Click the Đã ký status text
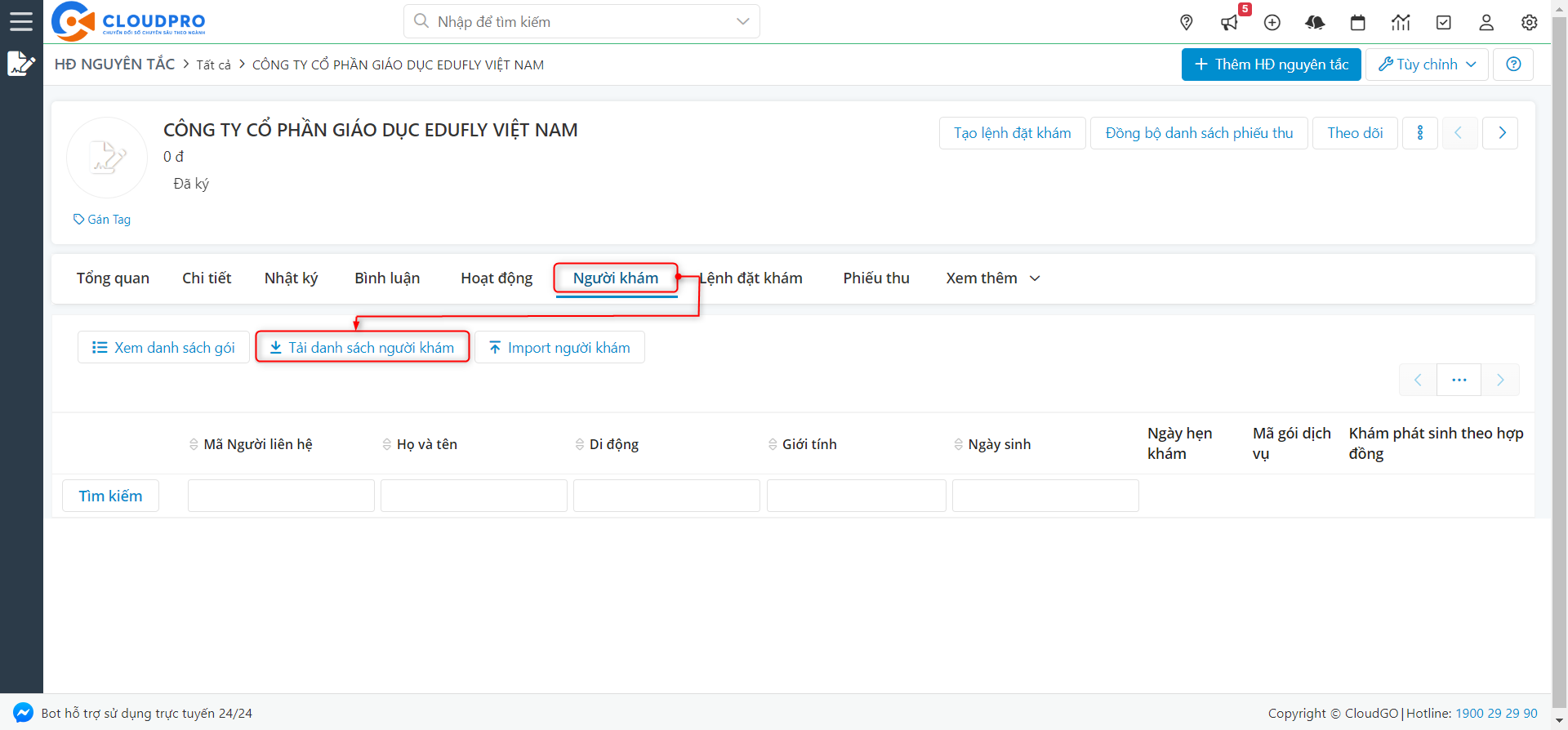 click(x=191, y=184)
